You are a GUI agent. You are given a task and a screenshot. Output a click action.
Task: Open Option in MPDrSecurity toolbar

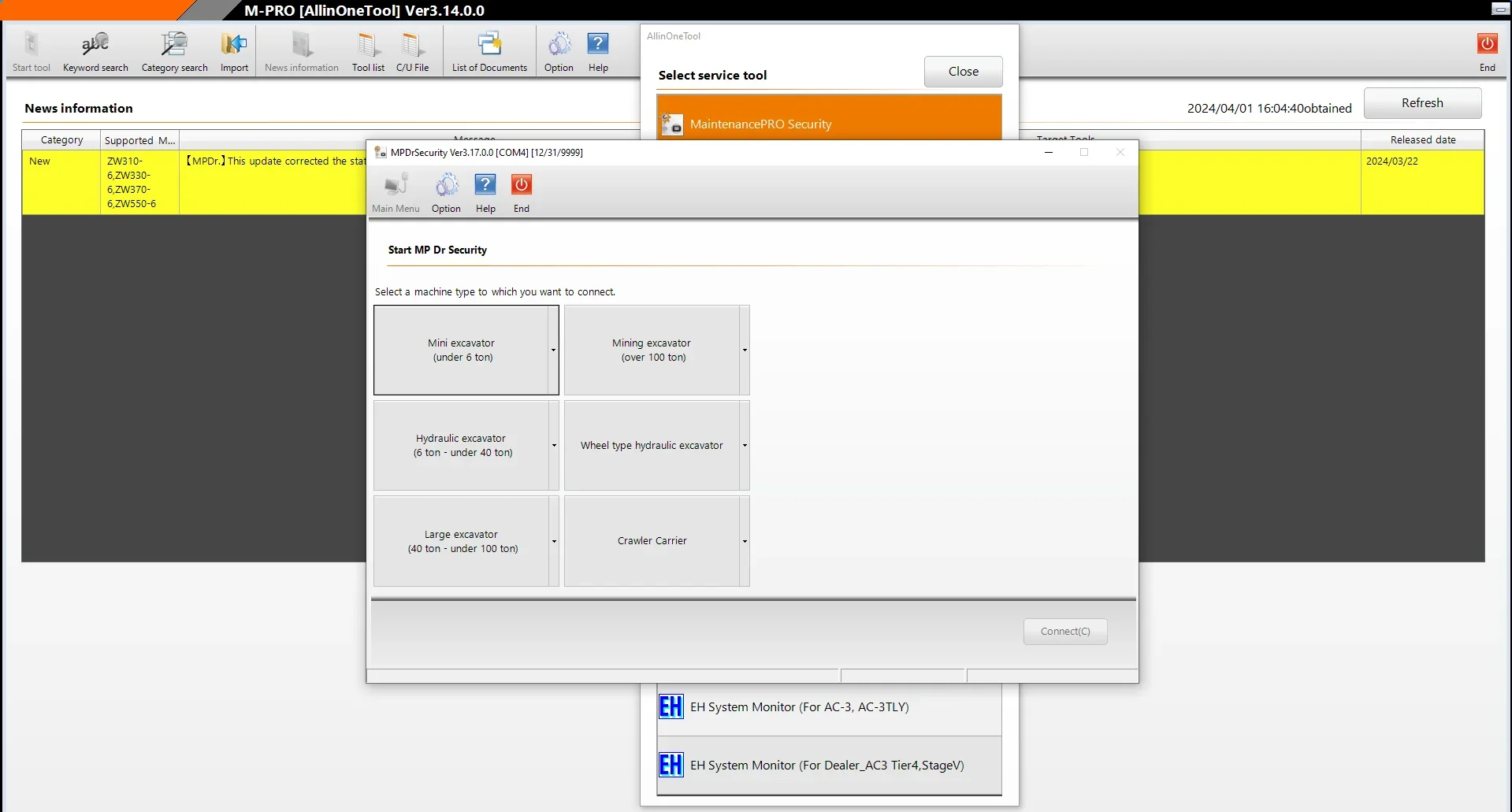tap(446, 194)
